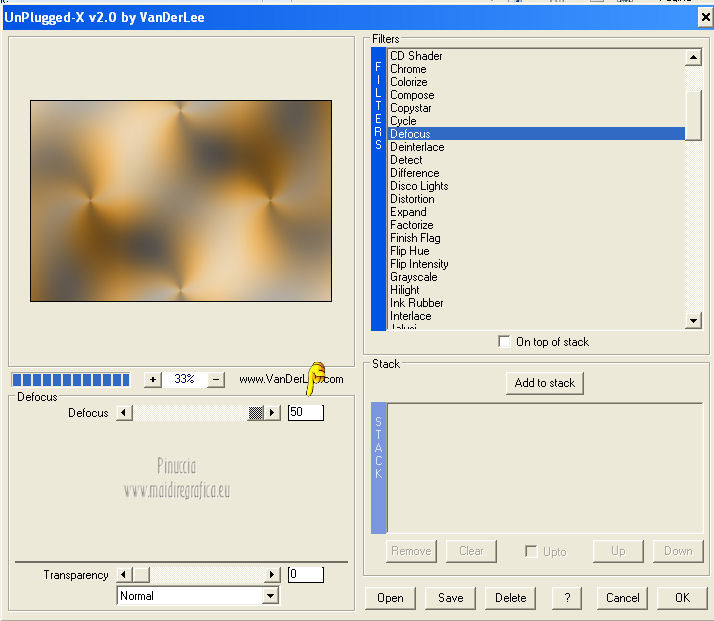Close the UnPlugged-X dialog
The width and height of the screenshot is (714, 621).
(x=705, y=17)
